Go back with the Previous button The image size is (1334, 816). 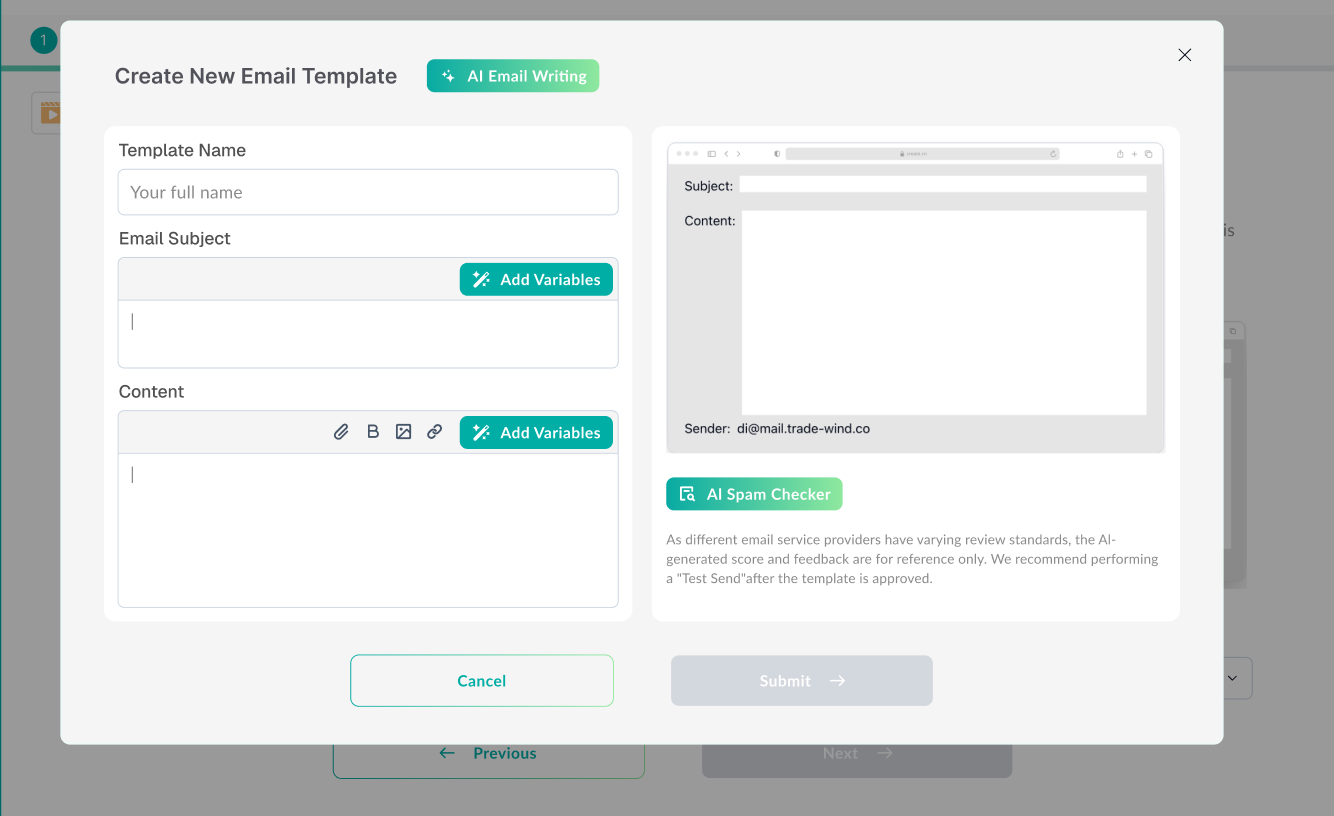[489, 753]
